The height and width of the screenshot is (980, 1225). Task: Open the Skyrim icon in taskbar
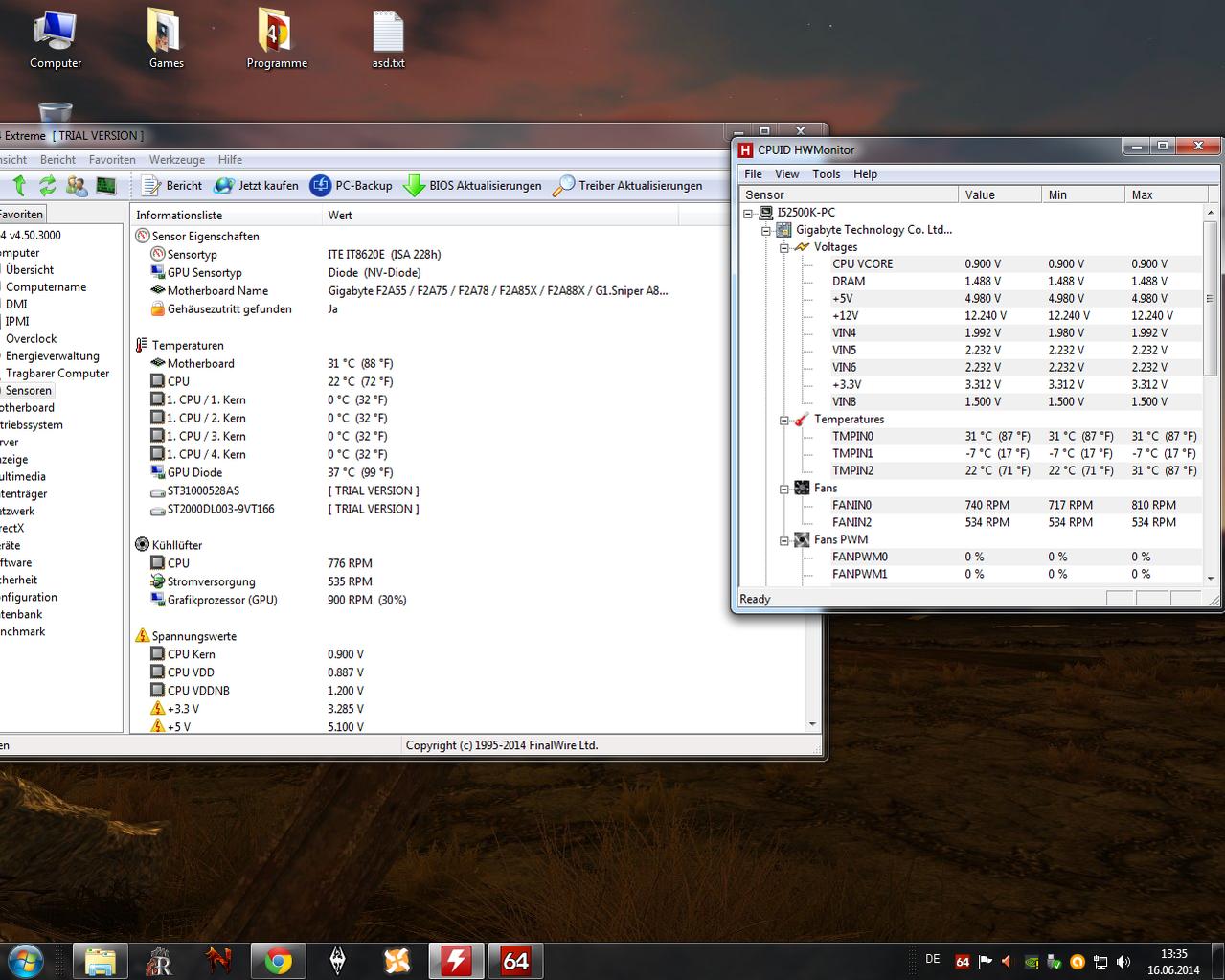pyautogui.click(x=338, y=961)
